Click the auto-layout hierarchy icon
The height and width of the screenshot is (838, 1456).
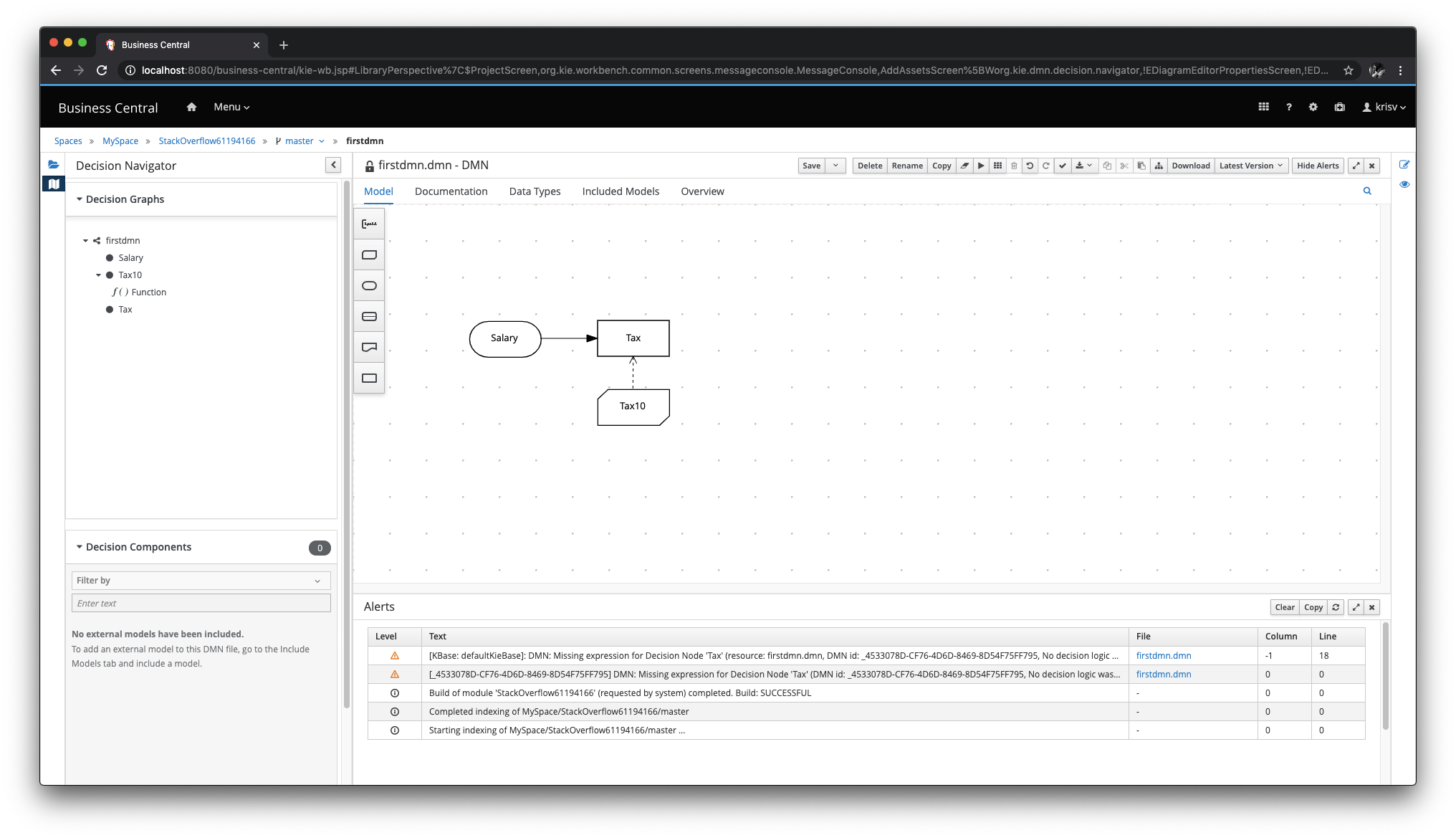pyautogui.click(x=1158, y=166)
